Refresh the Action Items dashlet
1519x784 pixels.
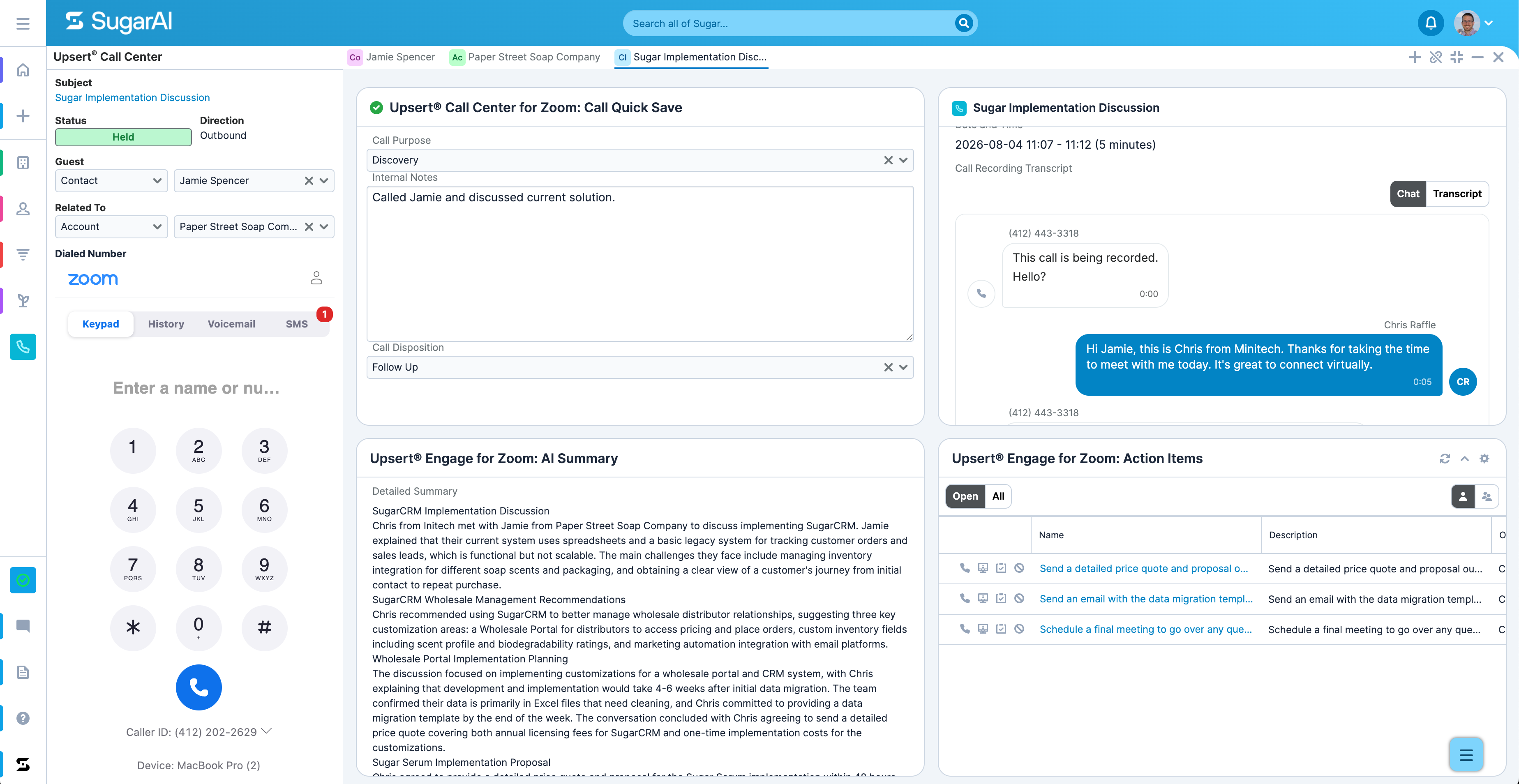[1445, 459]
